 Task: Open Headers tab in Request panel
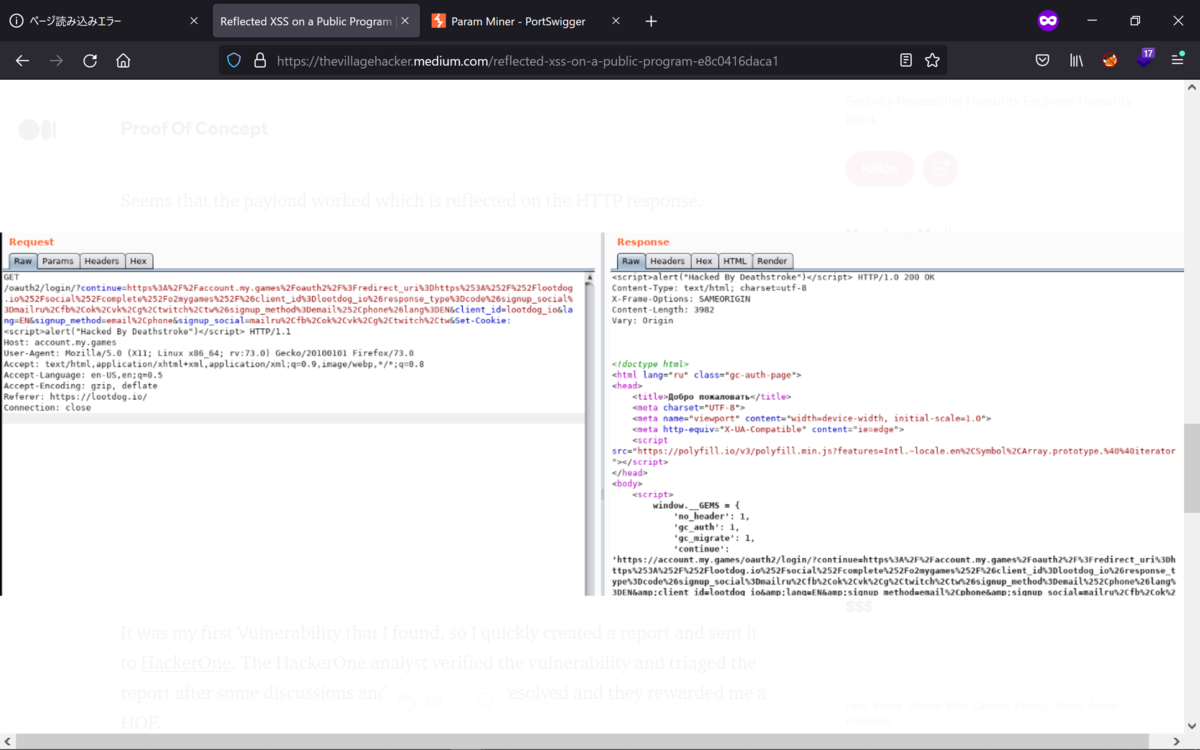(101, 261)
